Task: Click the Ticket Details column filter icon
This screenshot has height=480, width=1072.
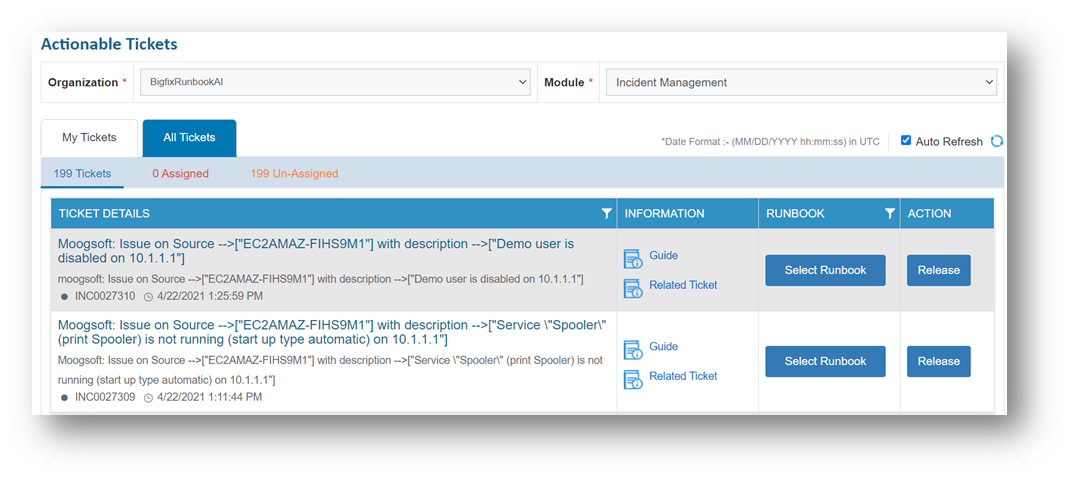Action: tap(606, 213)
